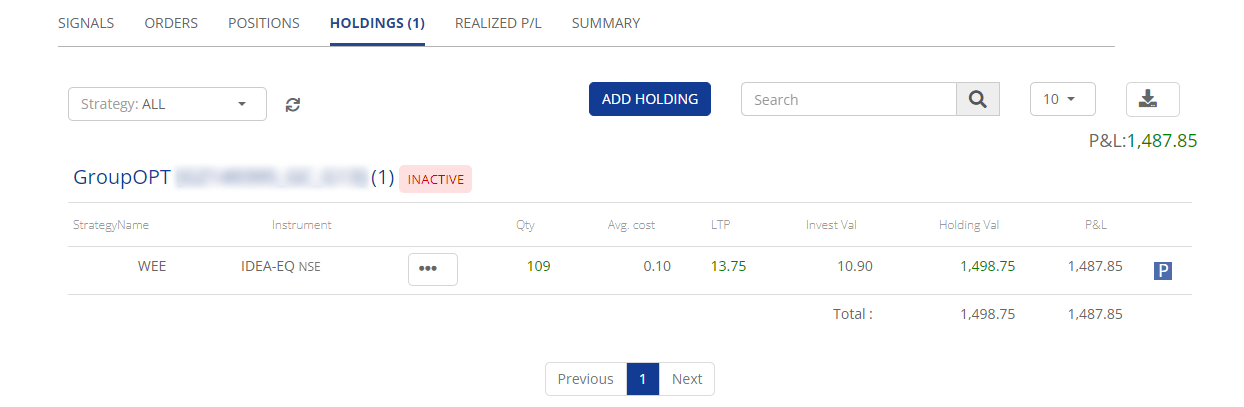Viewport: 1244px width, 407px height.
Task: Go to the POSITIONS tab
Action: pyautogui.click(x=264, y=23)
